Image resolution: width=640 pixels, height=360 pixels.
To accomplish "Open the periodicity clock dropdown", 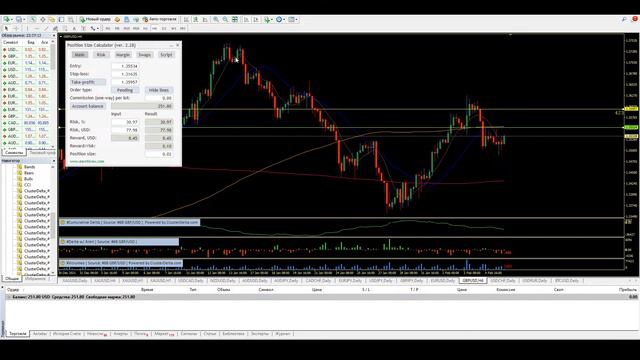I will 280,19.
